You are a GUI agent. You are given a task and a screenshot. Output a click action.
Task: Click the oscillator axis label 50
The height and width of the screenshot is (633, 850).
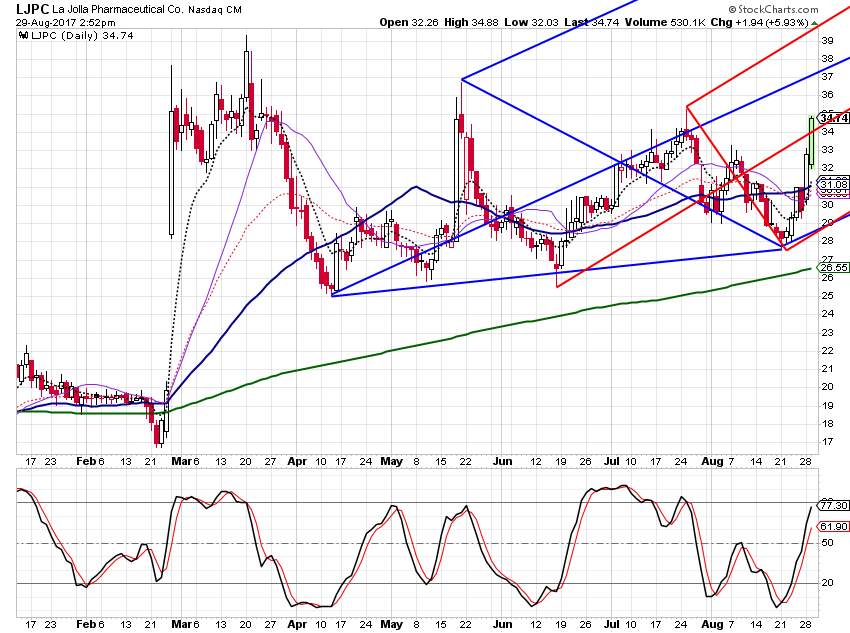coord(827,543)
